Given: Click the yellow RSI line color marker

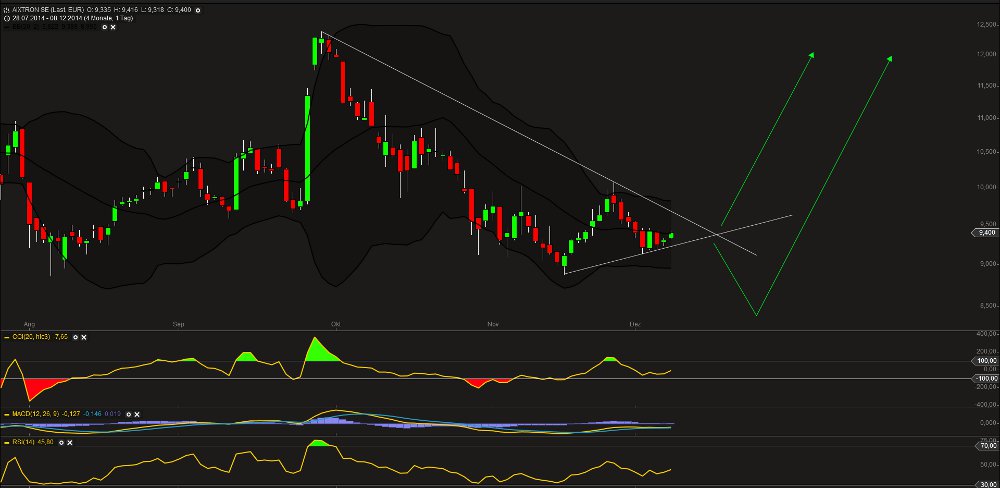Looking at the screenshot, I should [x=6, y=443].
